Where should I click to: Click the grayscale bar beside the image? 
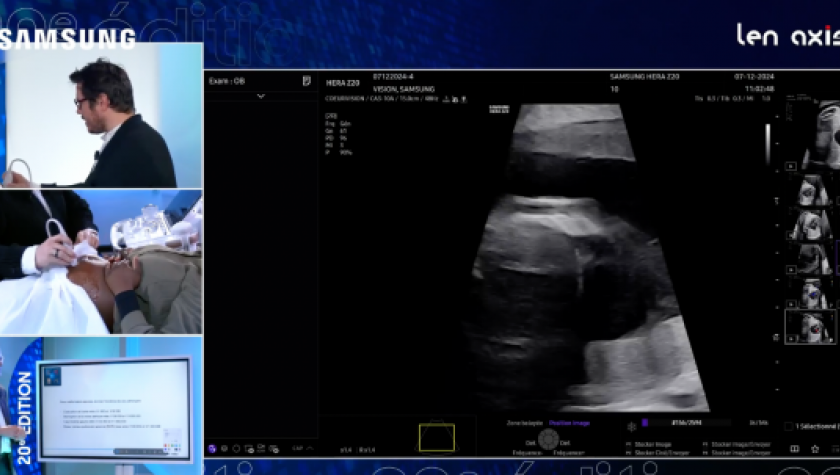pos(768,144)
